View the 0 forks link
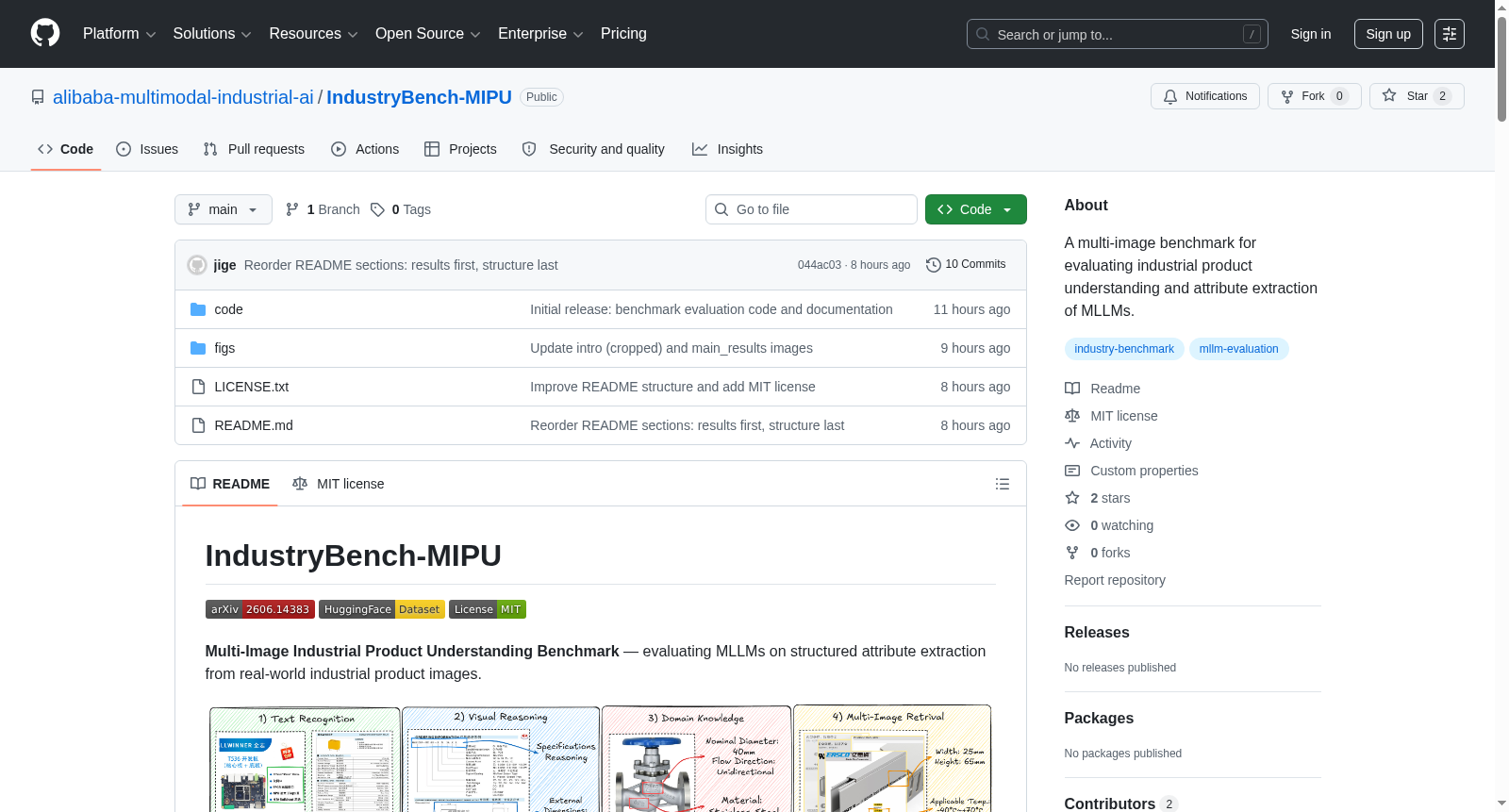The width and height of the screenshot is (1509, 812). pyautogui.click(x=1098, y=553)
